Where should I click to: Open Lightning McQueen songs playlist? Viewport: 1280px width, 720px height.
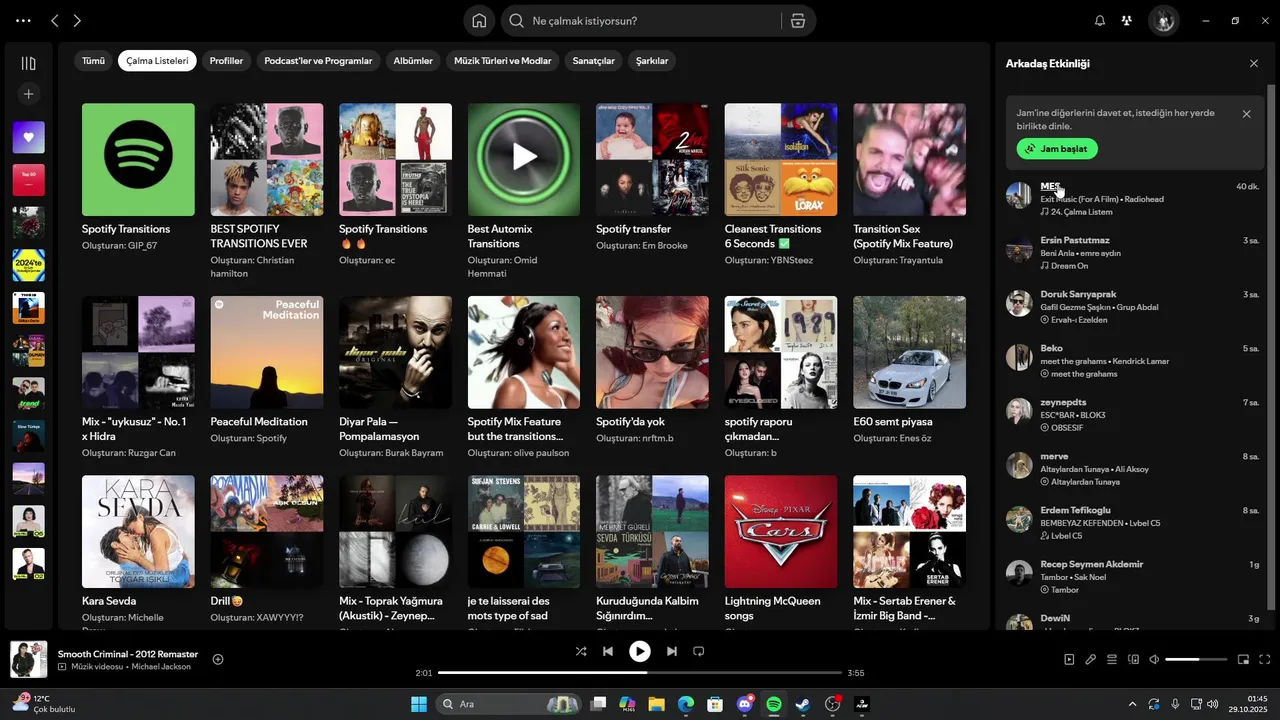(781, 532)
